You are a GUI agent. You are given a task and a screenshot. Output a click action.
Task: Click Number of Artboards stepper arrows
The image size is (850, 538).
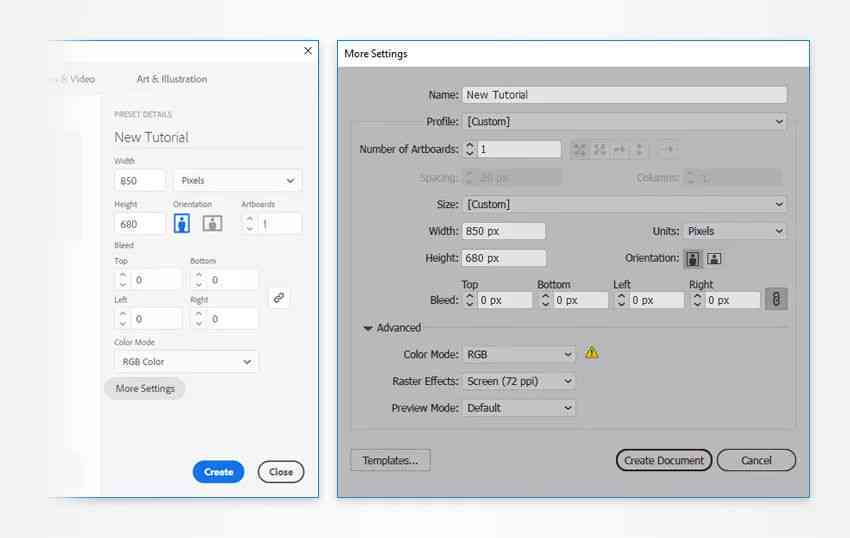click(x=469, y=149)
